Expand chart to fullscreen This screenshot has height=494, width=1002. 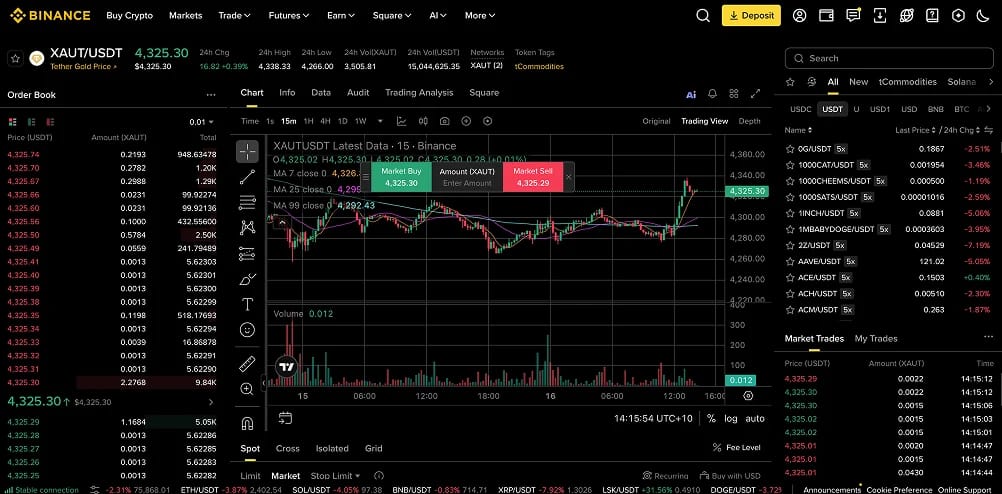755,94
